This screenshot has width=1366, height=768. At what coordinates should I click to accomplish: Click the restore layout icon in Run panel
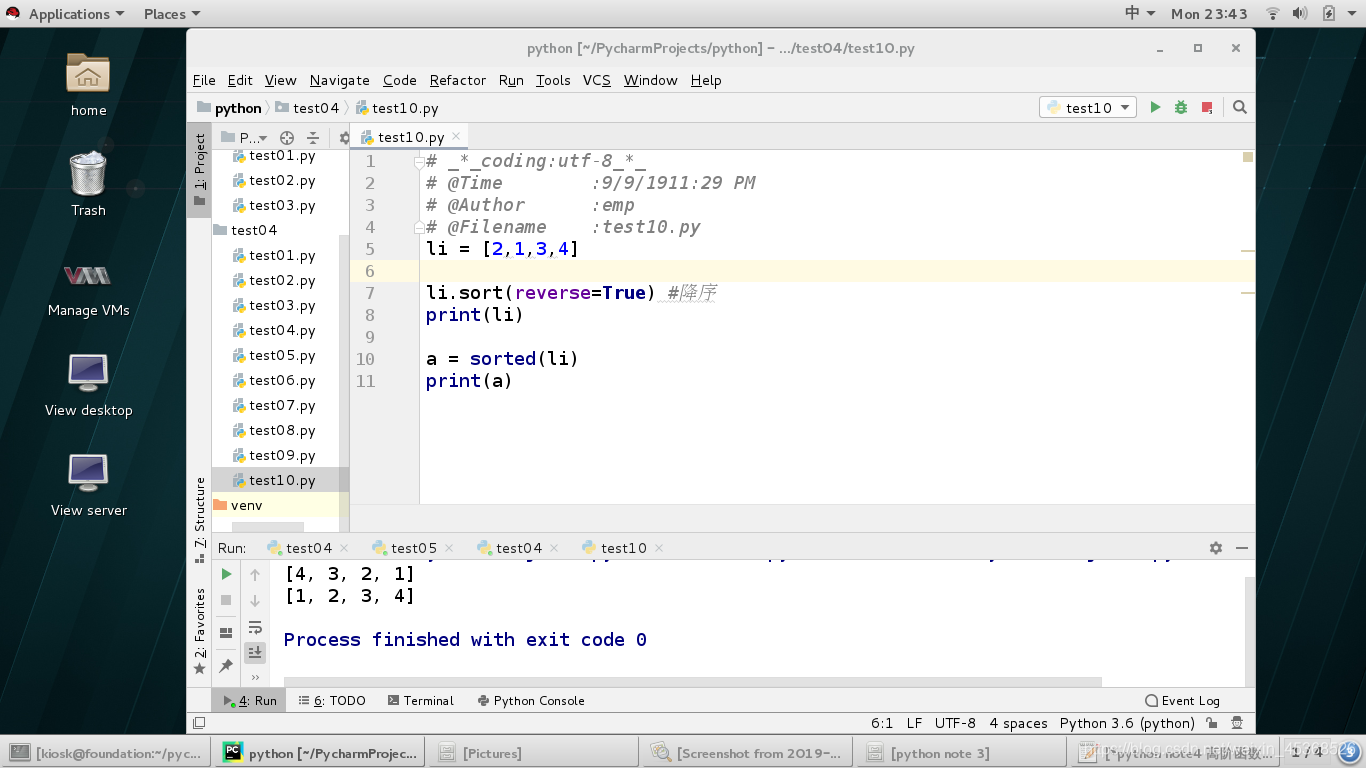[x=226, y=632]
